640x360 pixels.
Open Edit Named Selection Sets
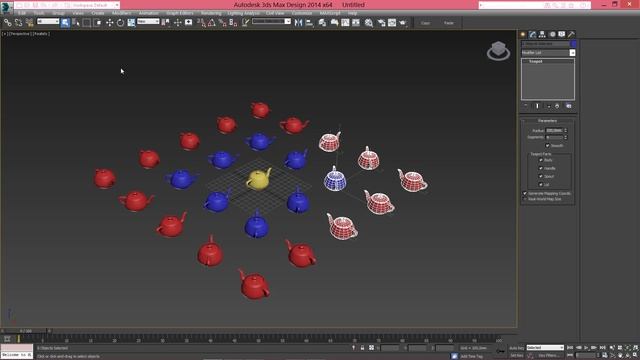point(245,23)
